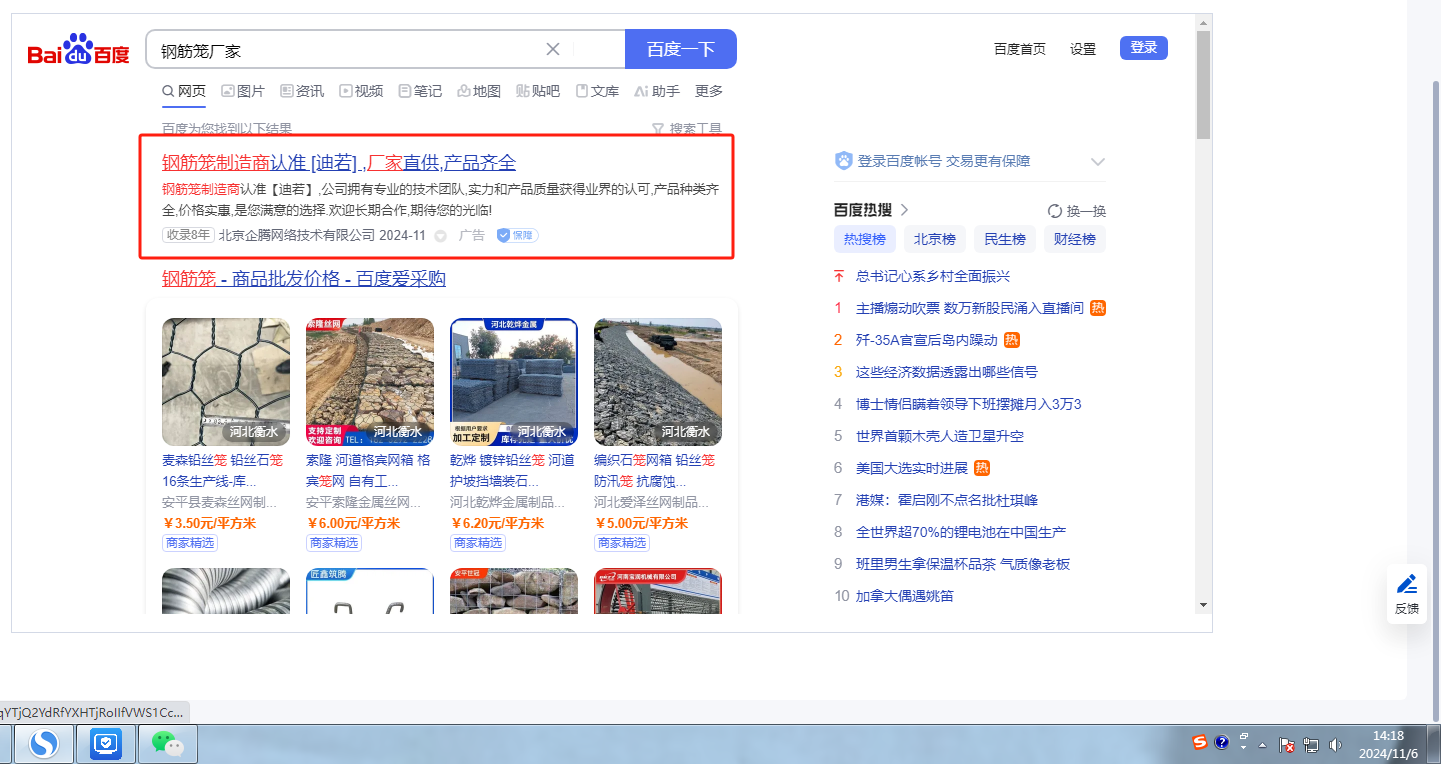Select the 北京榜 tab

click(934, 239)
